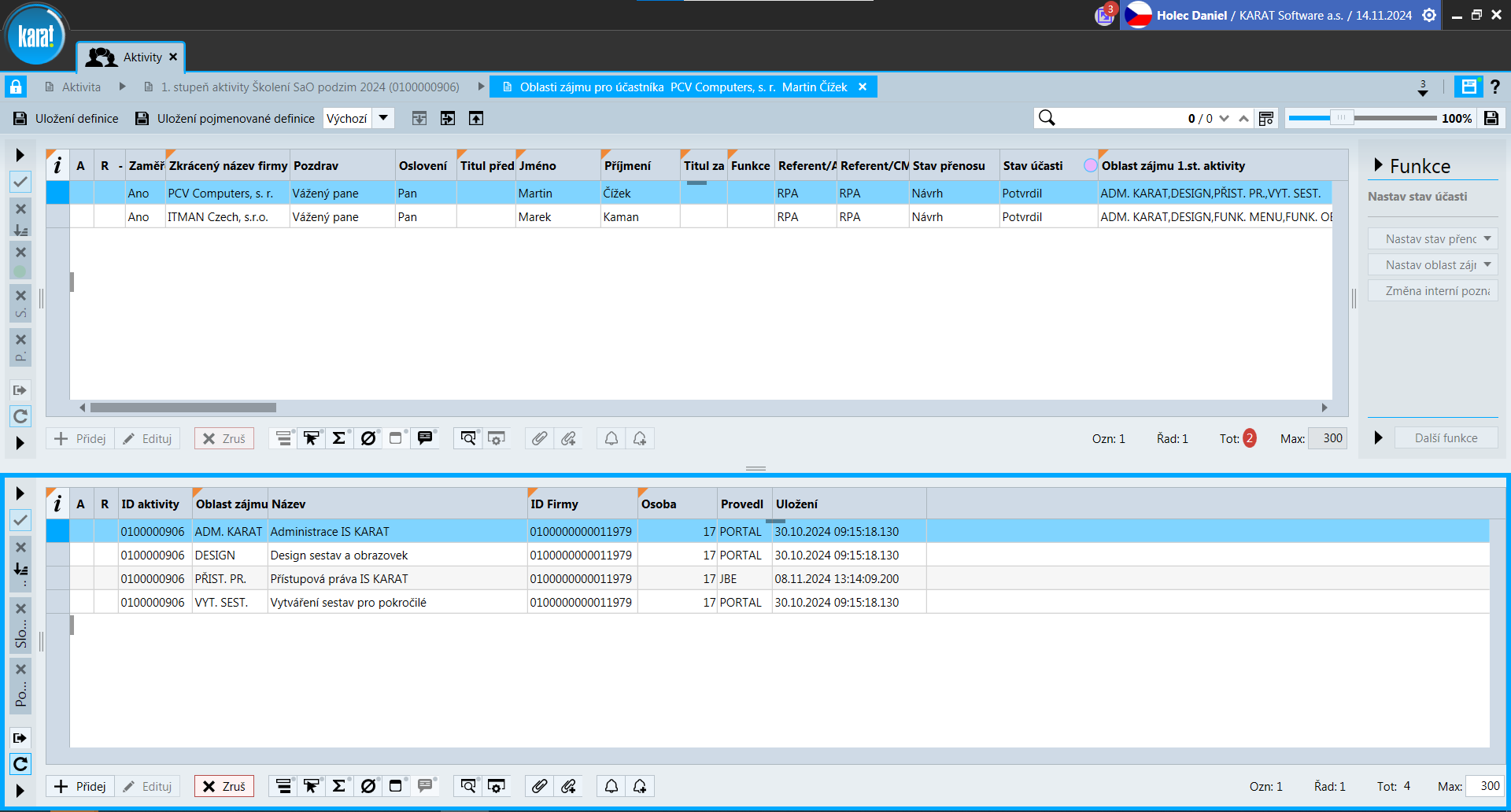
Task: Toggle the checkmark filter in upper sidebar
Action: tap(20, 182)
